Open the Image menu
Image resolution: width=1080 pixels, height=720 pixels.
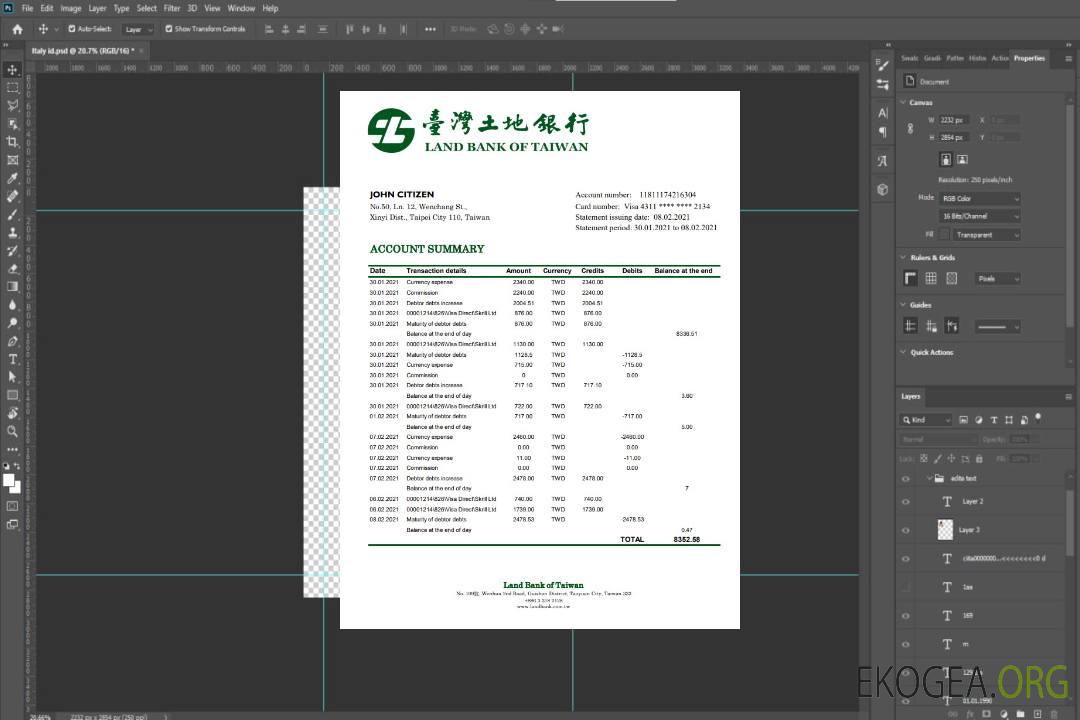tap(71, 8)
